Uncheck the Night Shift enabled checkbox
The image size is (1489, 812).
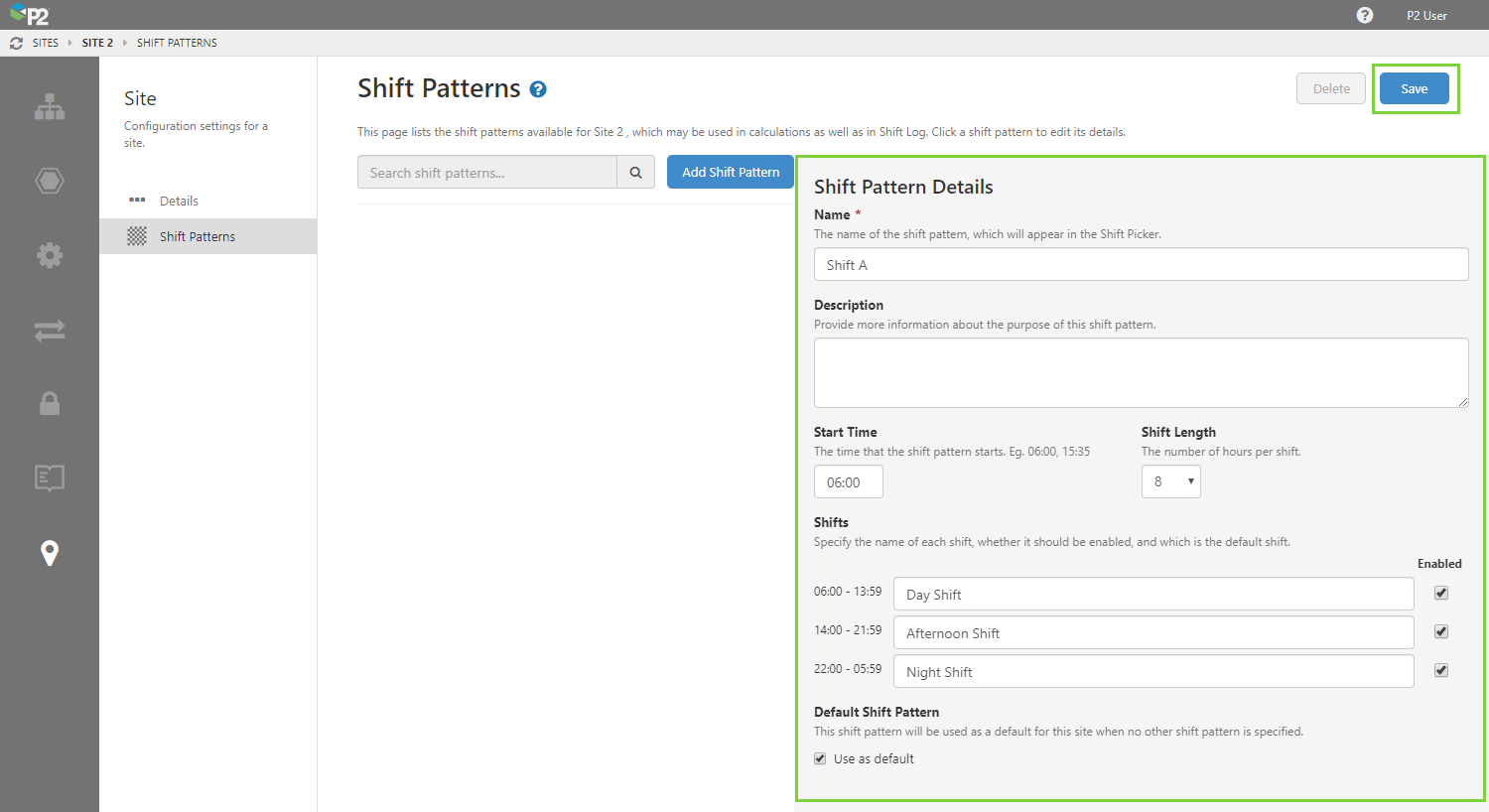[1441, 670]
